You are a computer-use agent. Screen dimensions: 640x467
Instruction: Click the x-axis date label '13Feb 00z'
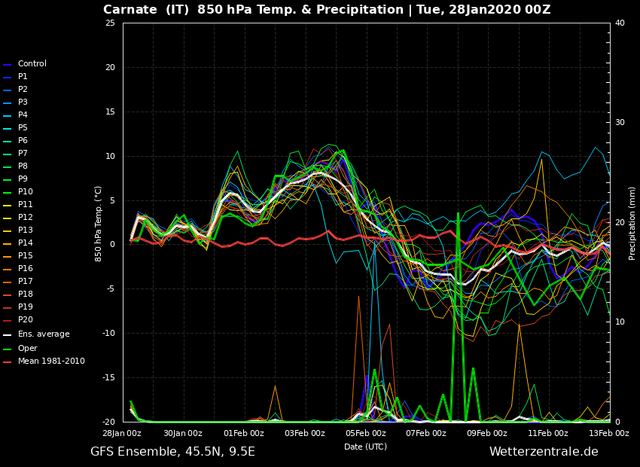(x=609, y=433)
